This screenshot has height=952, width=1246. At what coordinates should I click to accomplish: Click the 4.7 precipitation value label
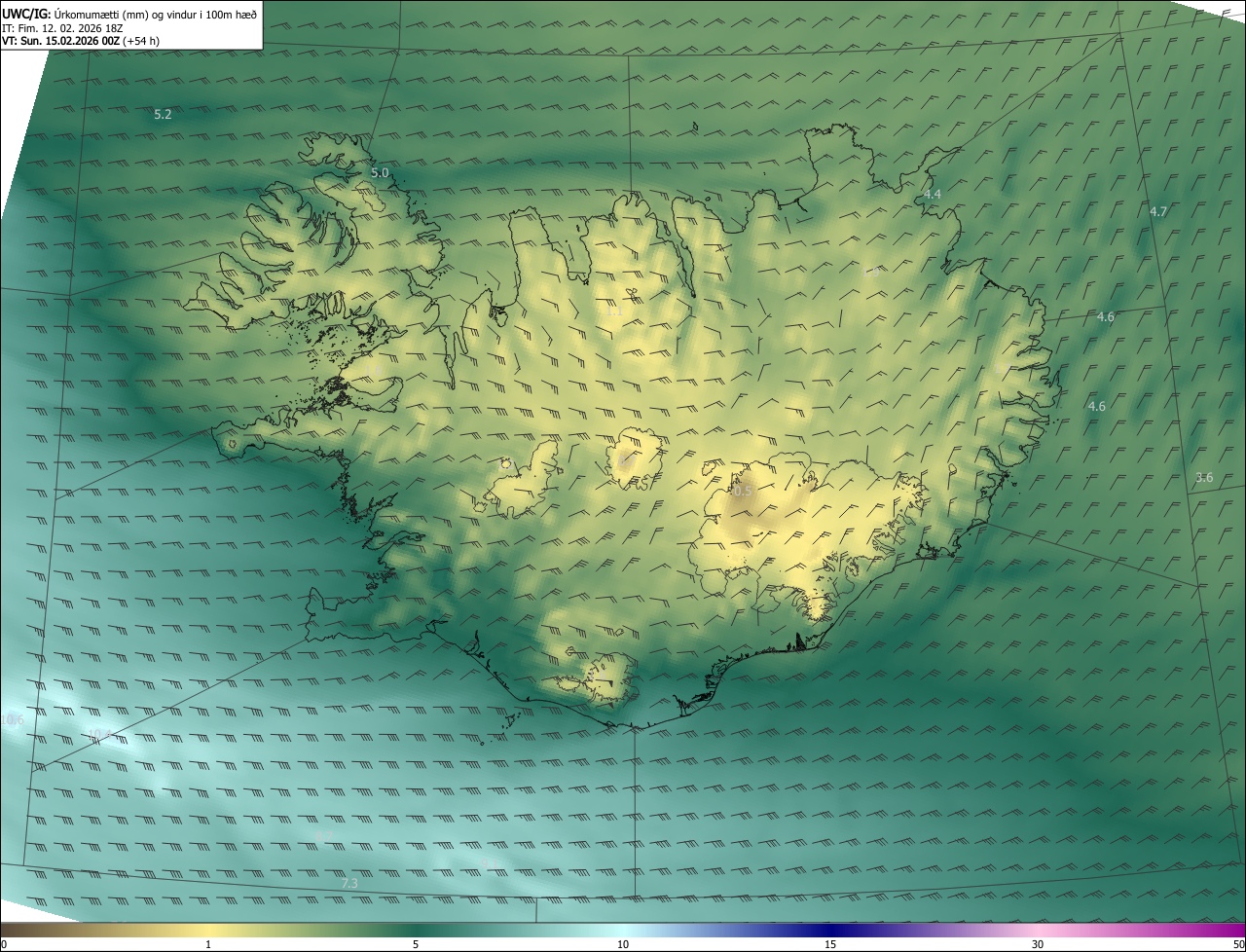(x=1158, y=211)
